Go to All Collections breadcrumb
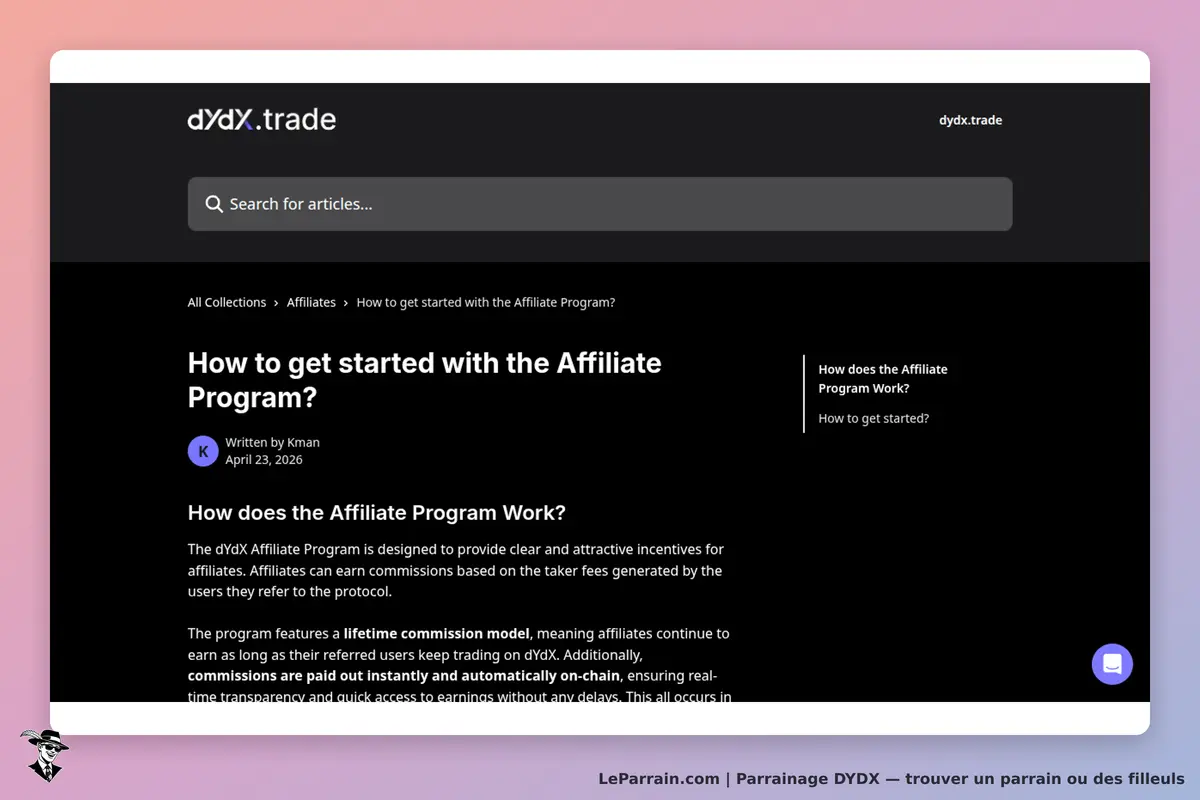1200x800 pixels. [227, 302]
